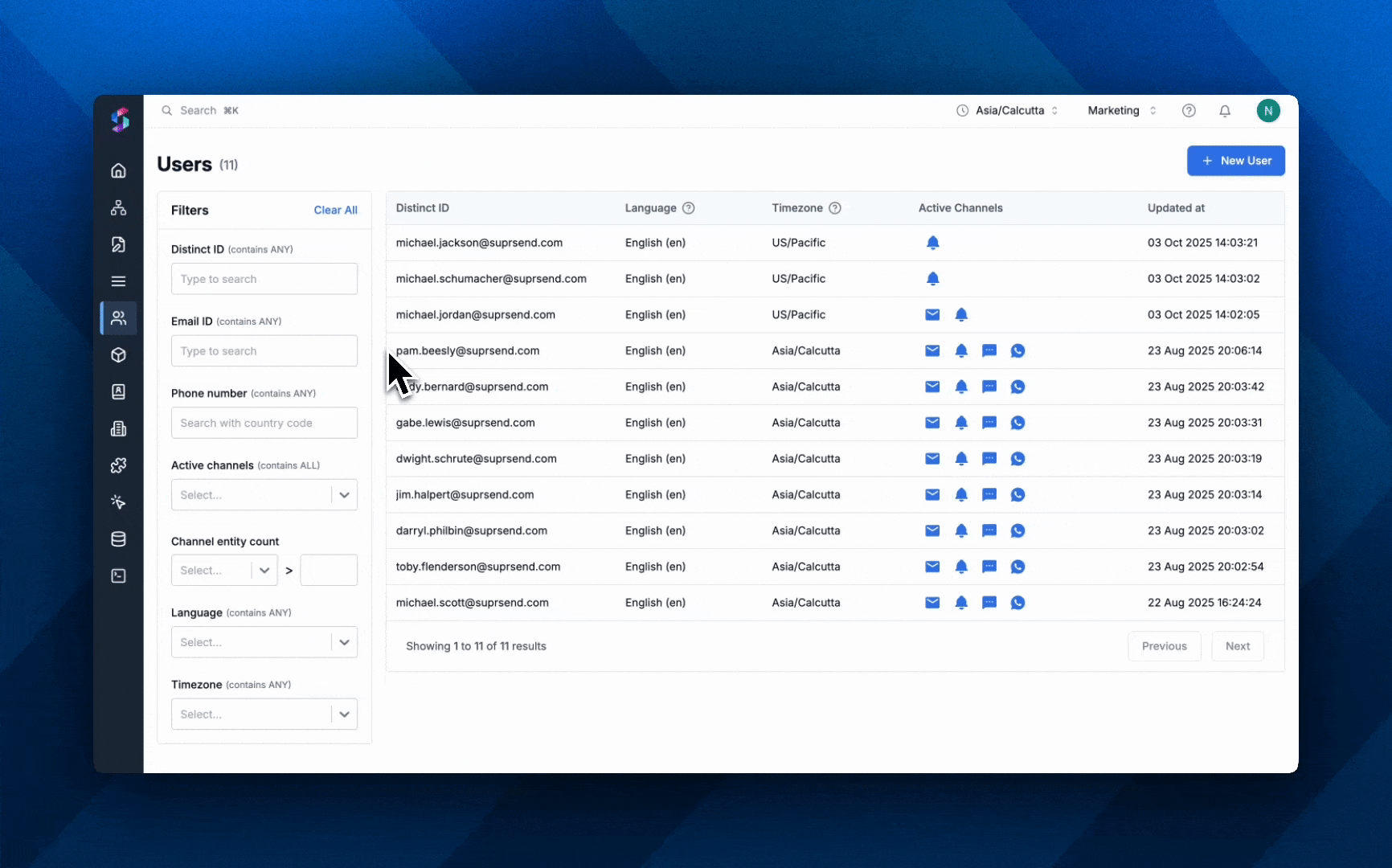Image resolution: width=1392 pixels, height=868 pixels.
Task: Click the Timezone column help icon
Action: point(835,208)
